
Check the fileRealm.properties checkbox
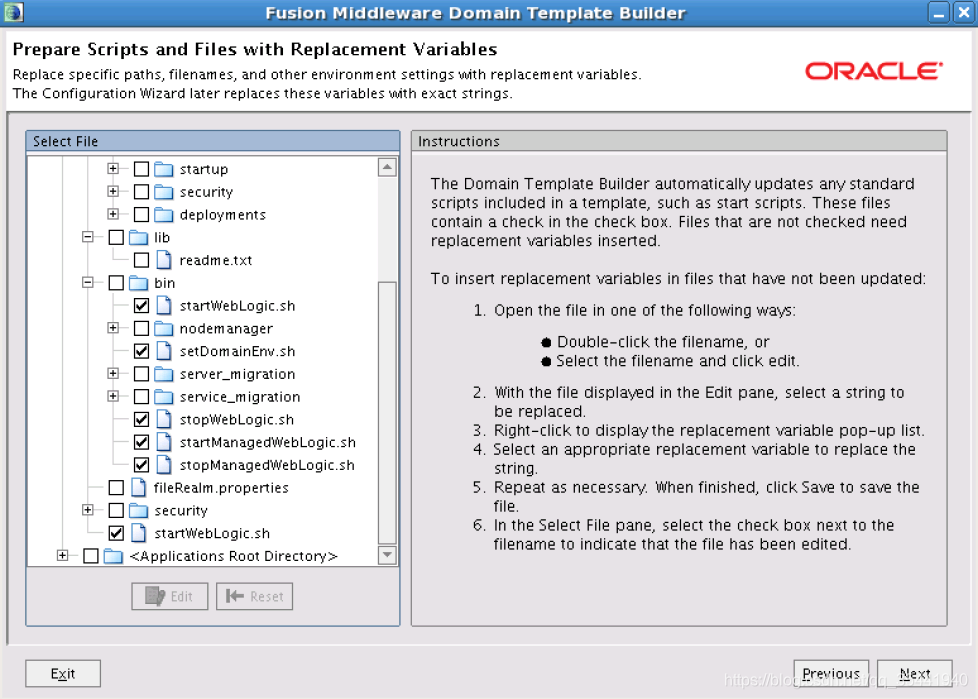click(x=116, y=488)
